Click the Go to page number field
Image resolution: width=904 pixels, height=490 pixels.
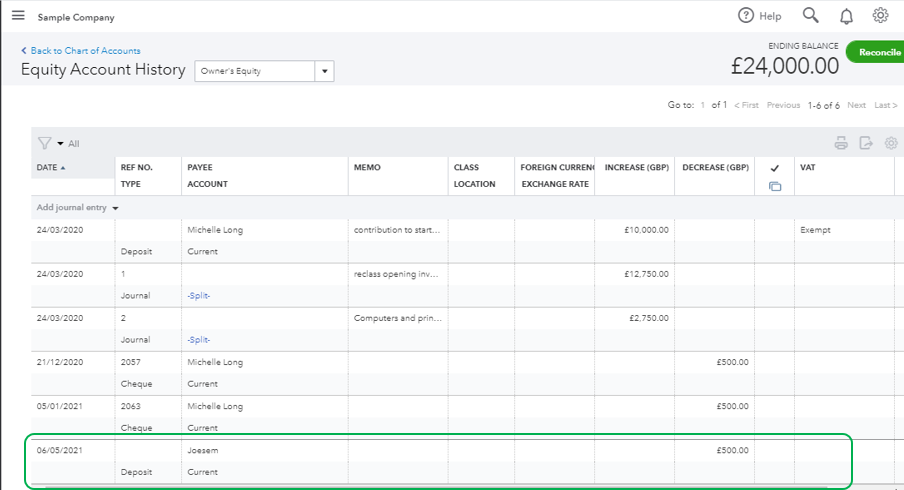coord(703,105)
